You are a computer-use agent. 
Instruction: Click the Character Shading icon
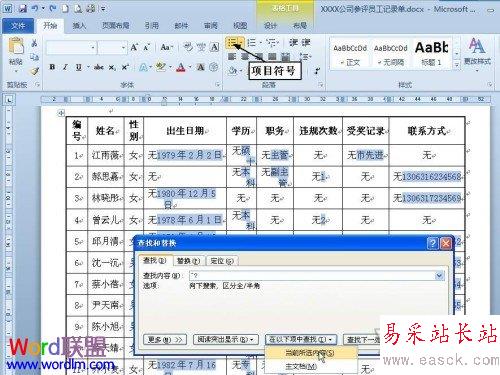click(201, 67)
